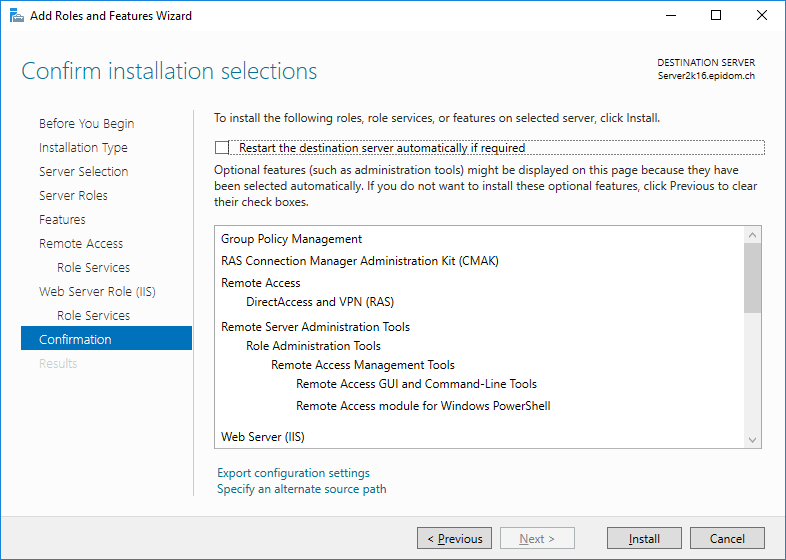Click scrollbar up arrow in selections list

click(752, 235)
